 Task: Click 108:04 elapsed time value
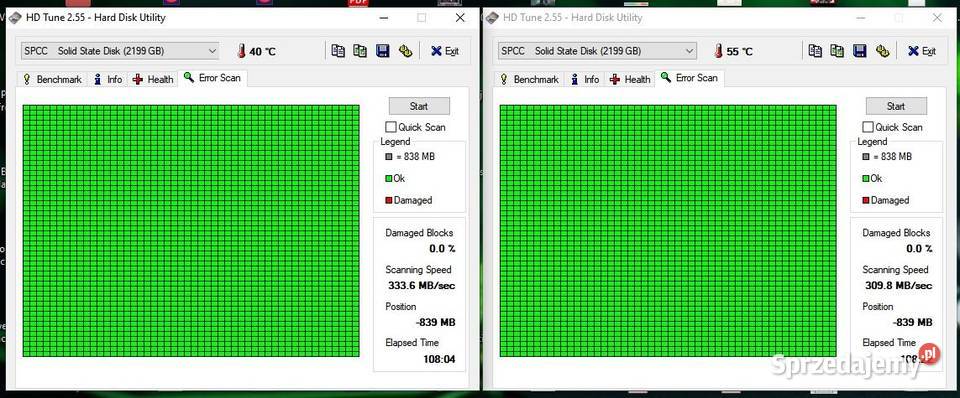pos(439,359)
